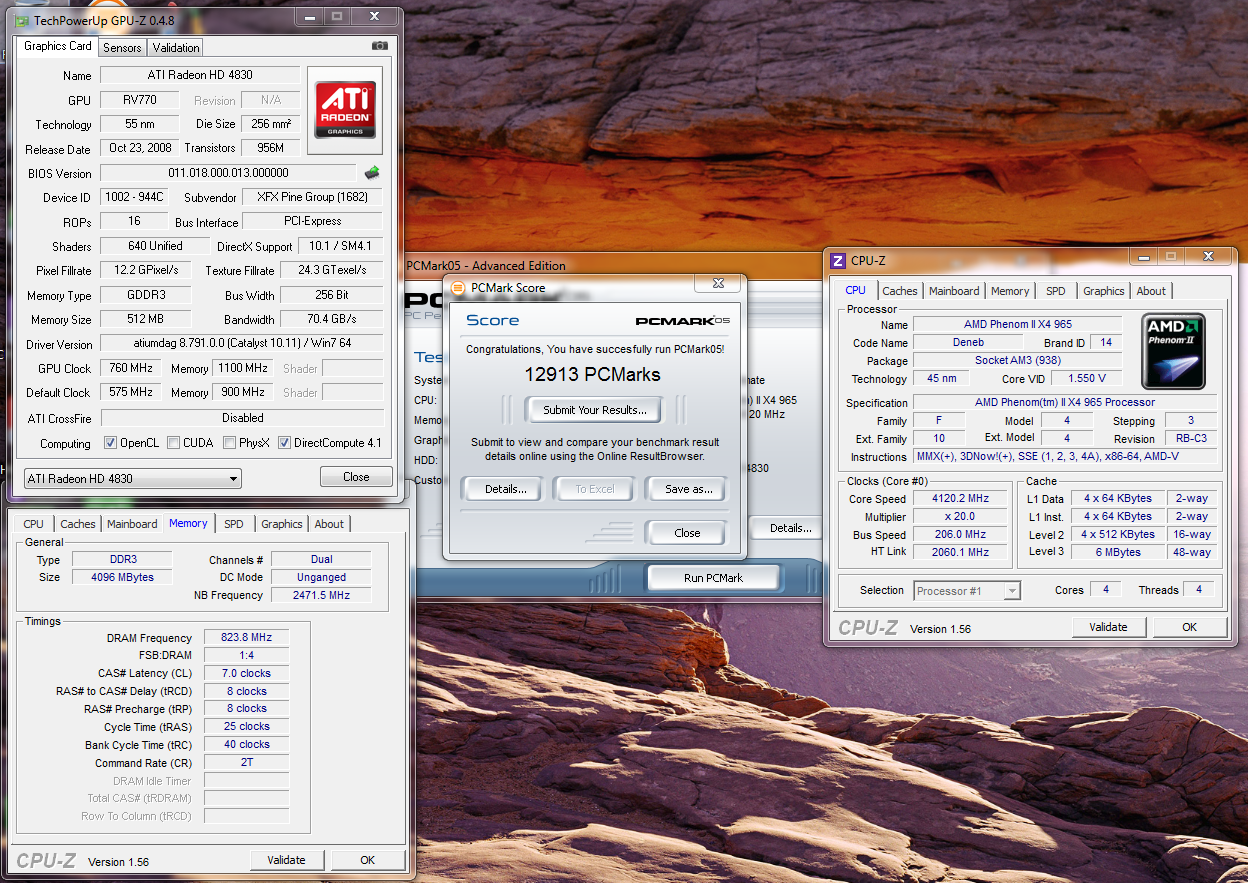Click Validate in the CPU-Z Memory window
Screen dimensions: 1248x883
[287, 860]
